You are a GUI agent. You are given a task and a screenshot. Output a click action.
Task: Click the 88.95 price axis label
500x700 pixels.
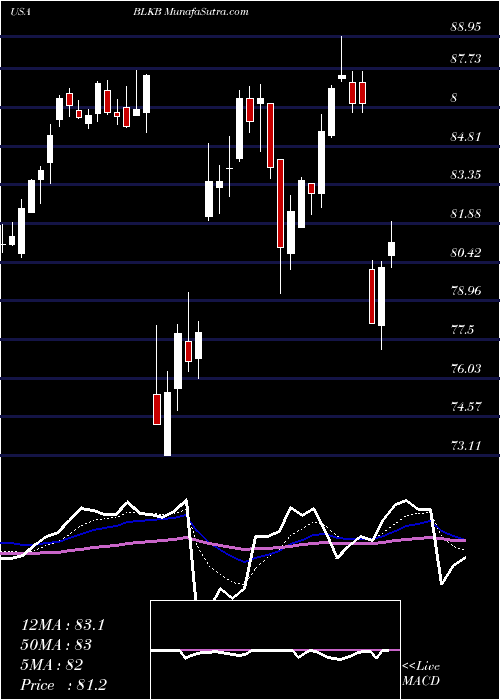(x=466, y=27)
